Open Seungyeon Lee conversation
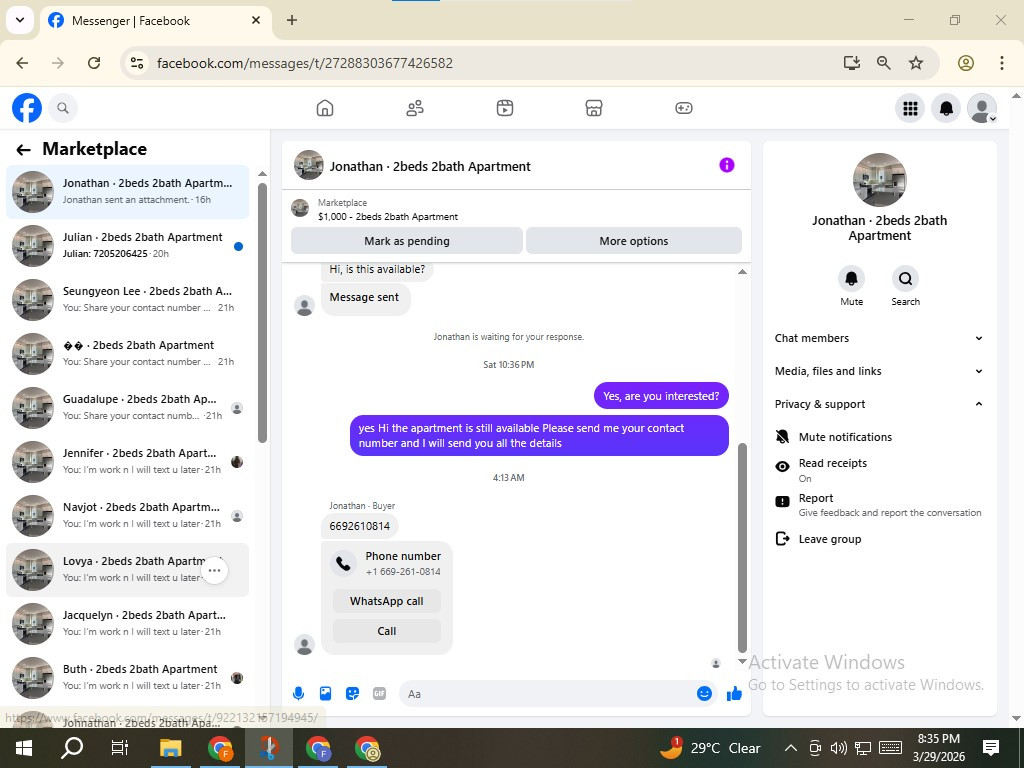Image resolution: width=1024 pixels, height=768 pixels. coord(127,300)
